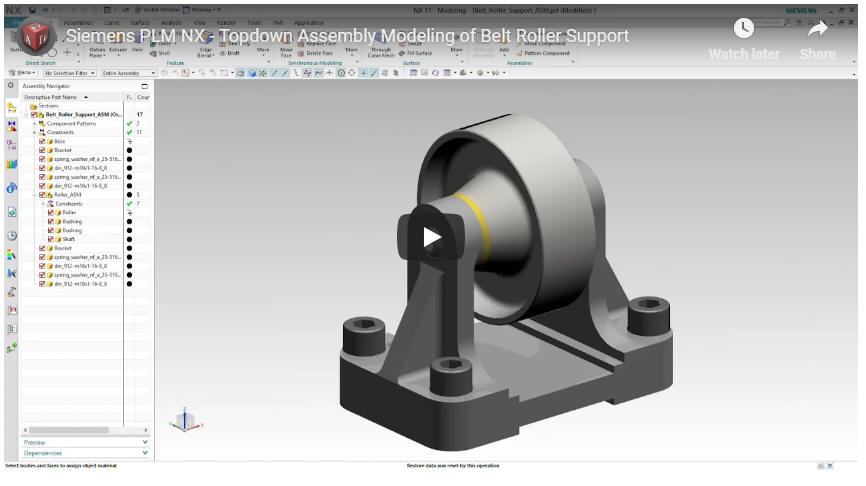Collapse the Roller_ASM subassembly node
The height and width of the screenshot is (486, 866).
click(x=34, y=195)
